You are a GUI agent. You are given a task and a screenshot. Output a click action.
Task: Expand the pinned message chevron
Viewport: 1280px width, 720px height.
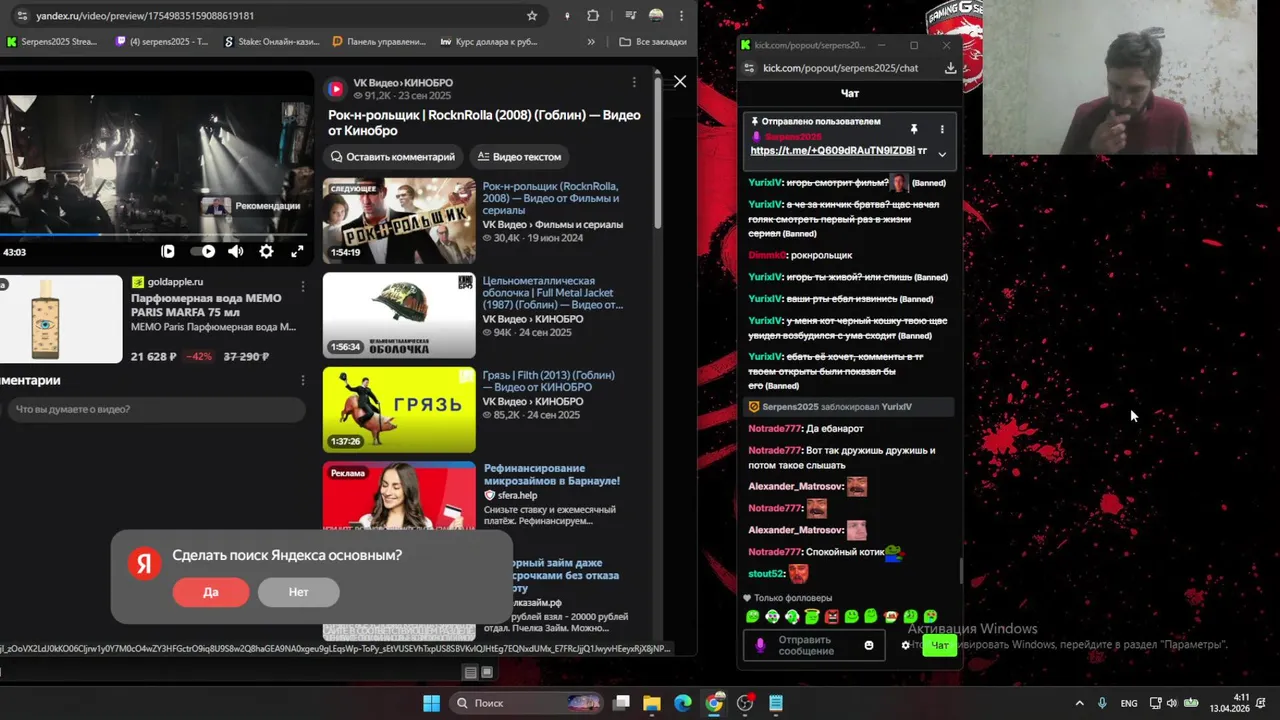[942, 154]
